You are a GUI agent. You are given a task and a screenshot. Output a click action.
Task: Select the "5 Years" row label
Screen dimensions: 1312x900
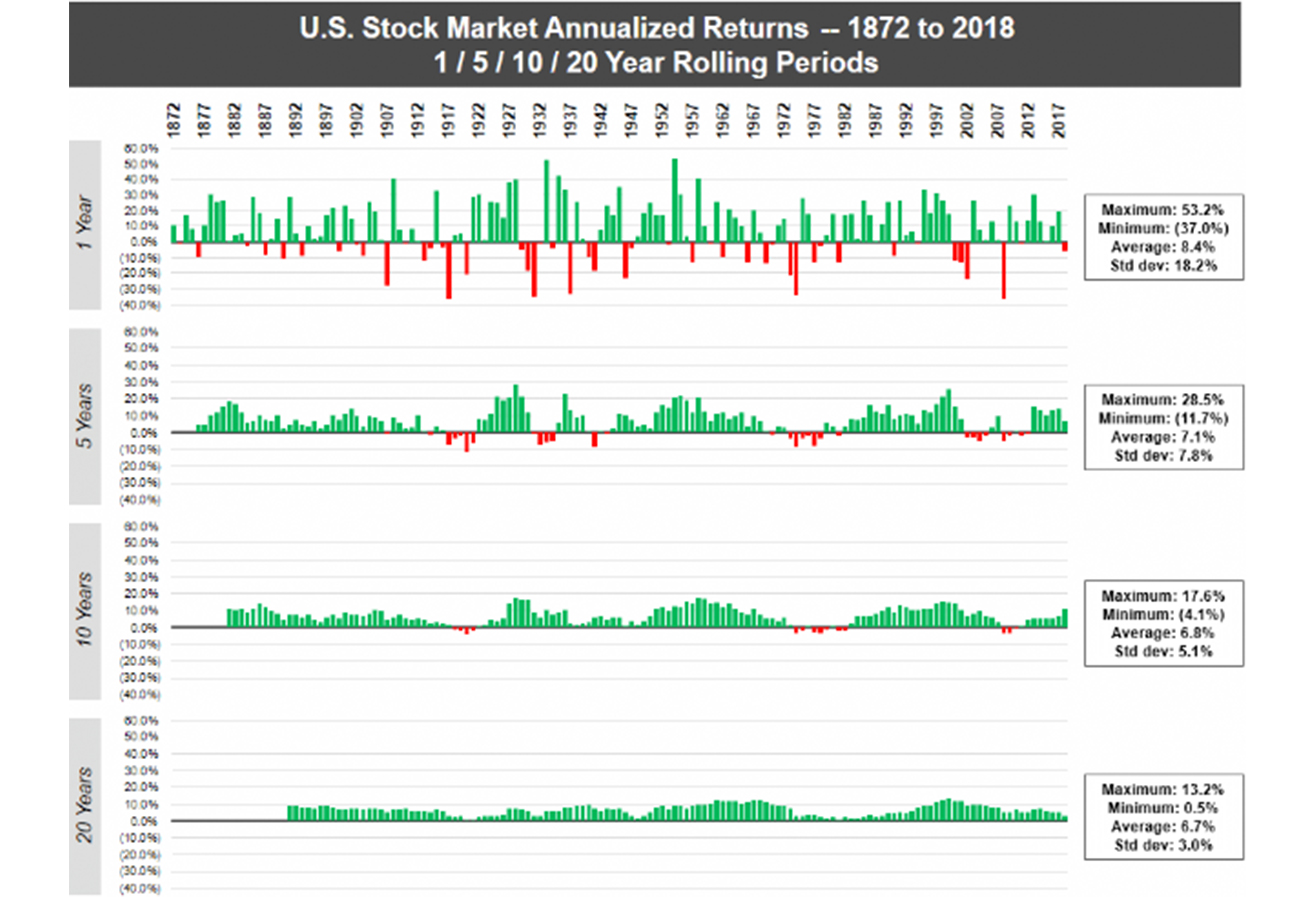tap(86, 415)
